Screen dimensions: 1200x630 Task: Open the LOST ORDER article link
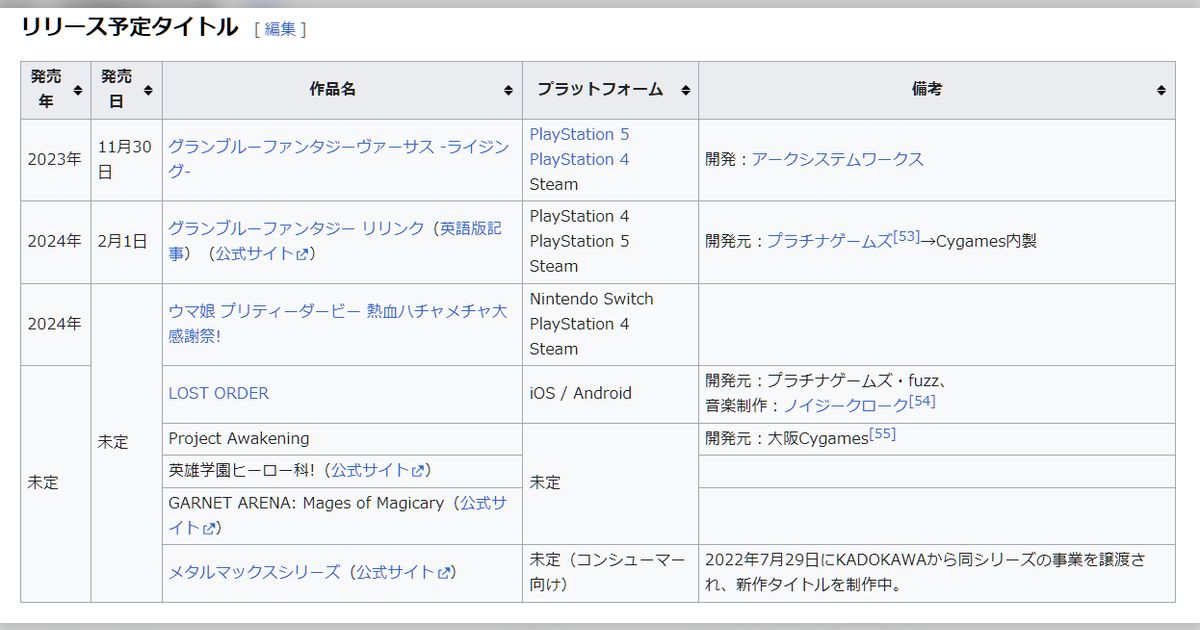[217, 393]
